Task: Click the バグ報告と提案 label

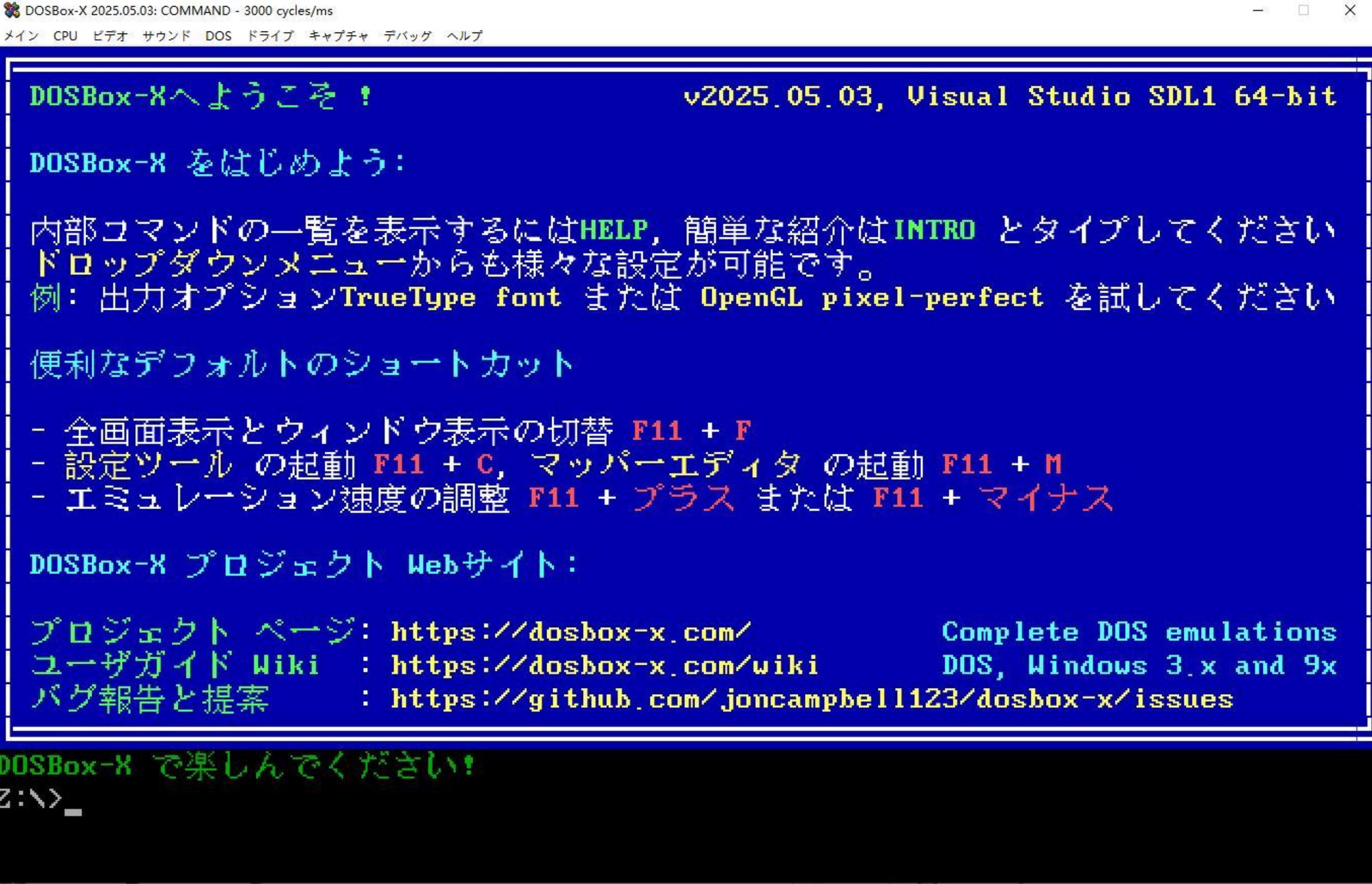Action: point(150,699)
